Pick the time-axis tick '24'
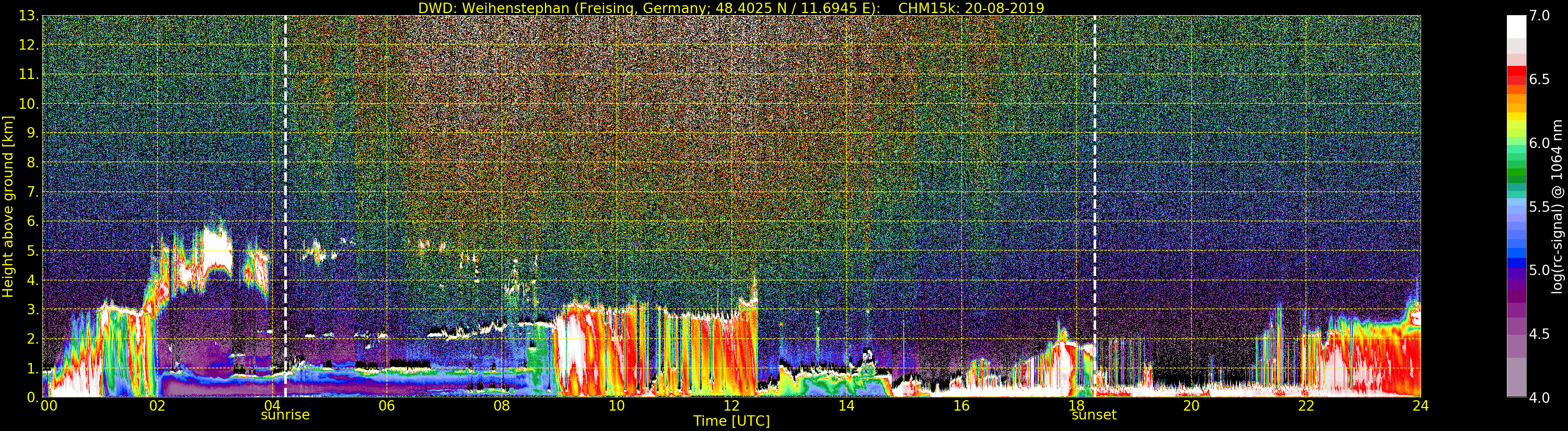 click(x=1421, y=406)
